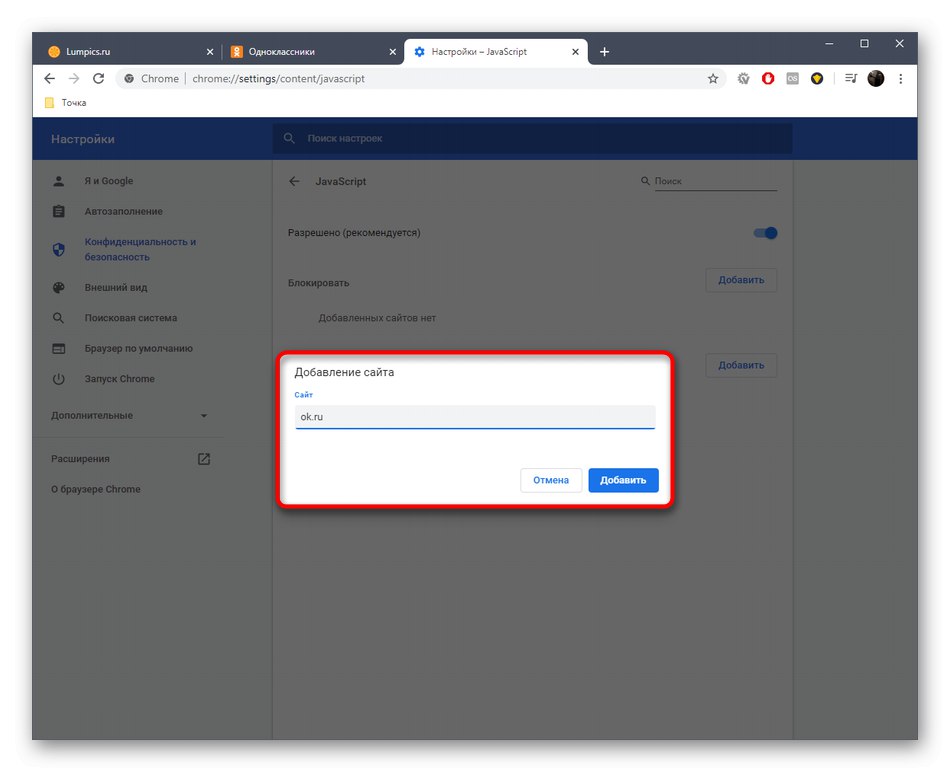Click the Поиск настроек search field
The width and height of the screenshot is (950, 772).
click(532, 138)
